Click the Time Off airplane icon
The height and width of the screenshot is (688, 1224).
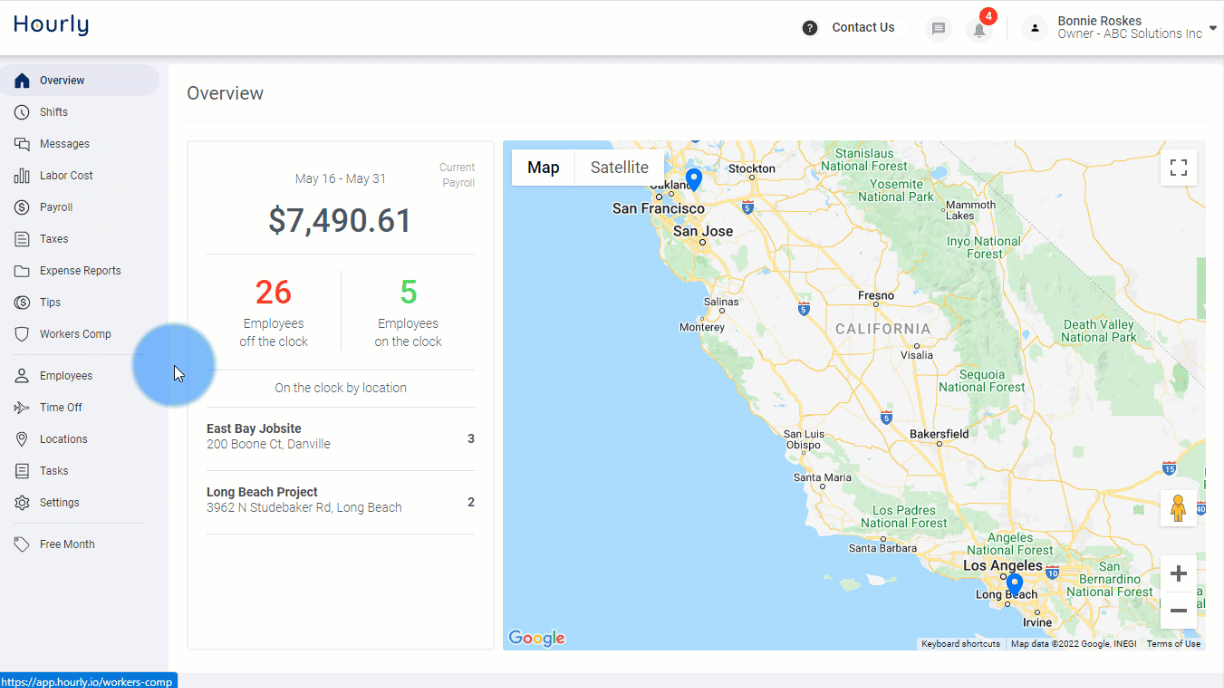coord(22,407)
